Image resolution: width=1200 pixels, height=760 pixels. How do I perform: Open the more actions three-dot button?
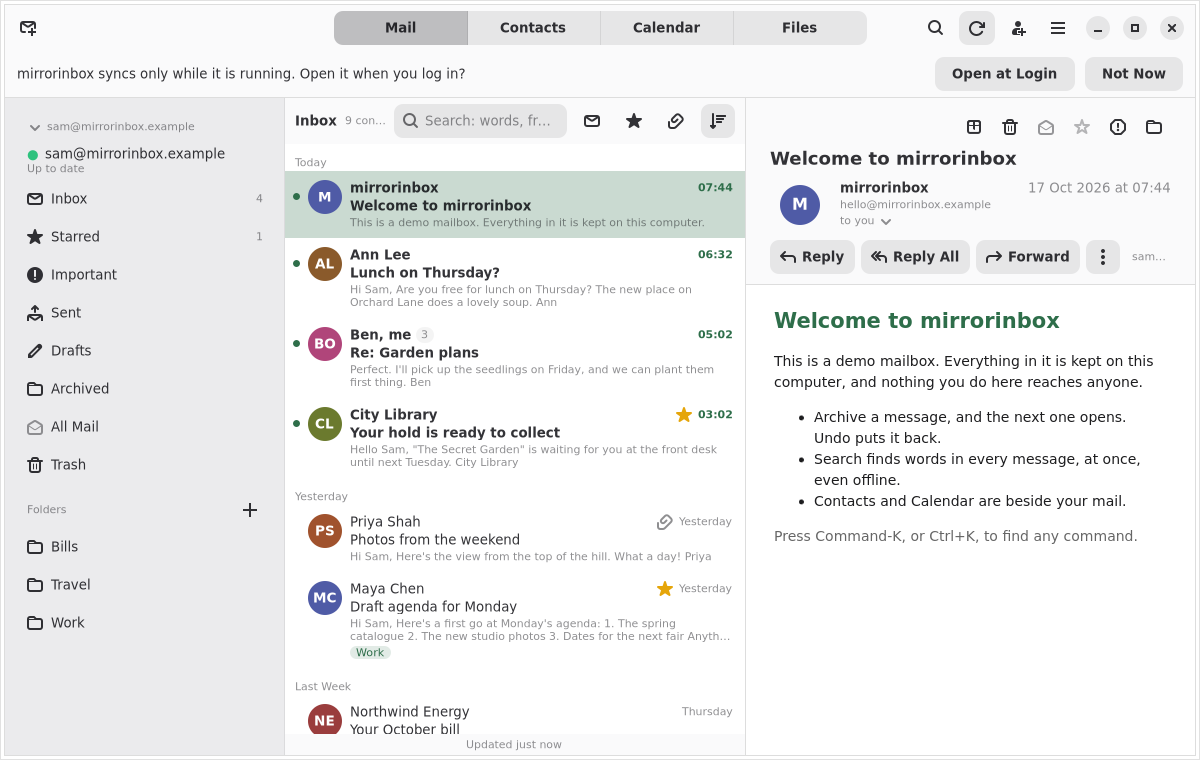point(1103,257)
